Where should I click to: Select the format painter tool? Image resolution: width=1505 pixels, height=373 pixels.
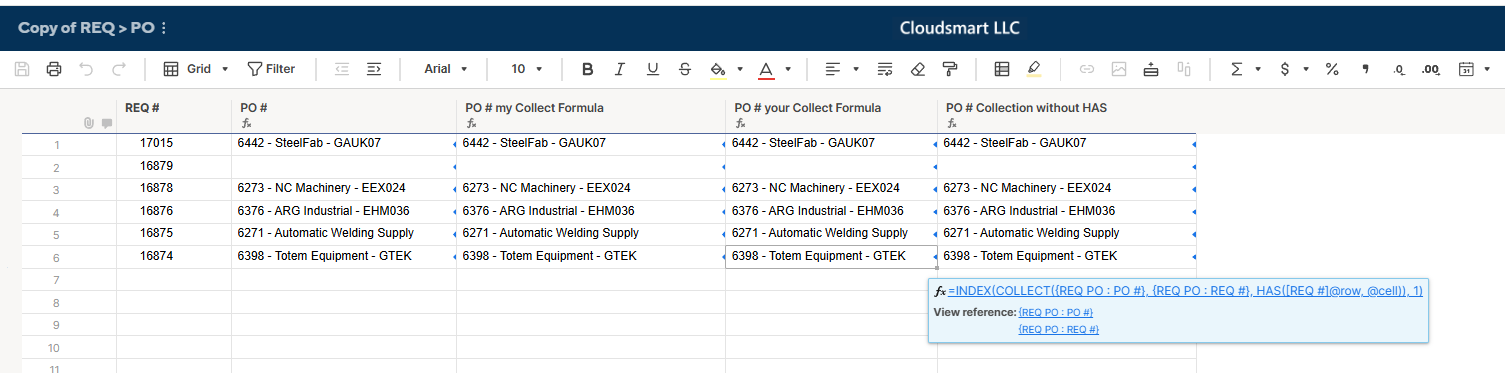(950, 69)
